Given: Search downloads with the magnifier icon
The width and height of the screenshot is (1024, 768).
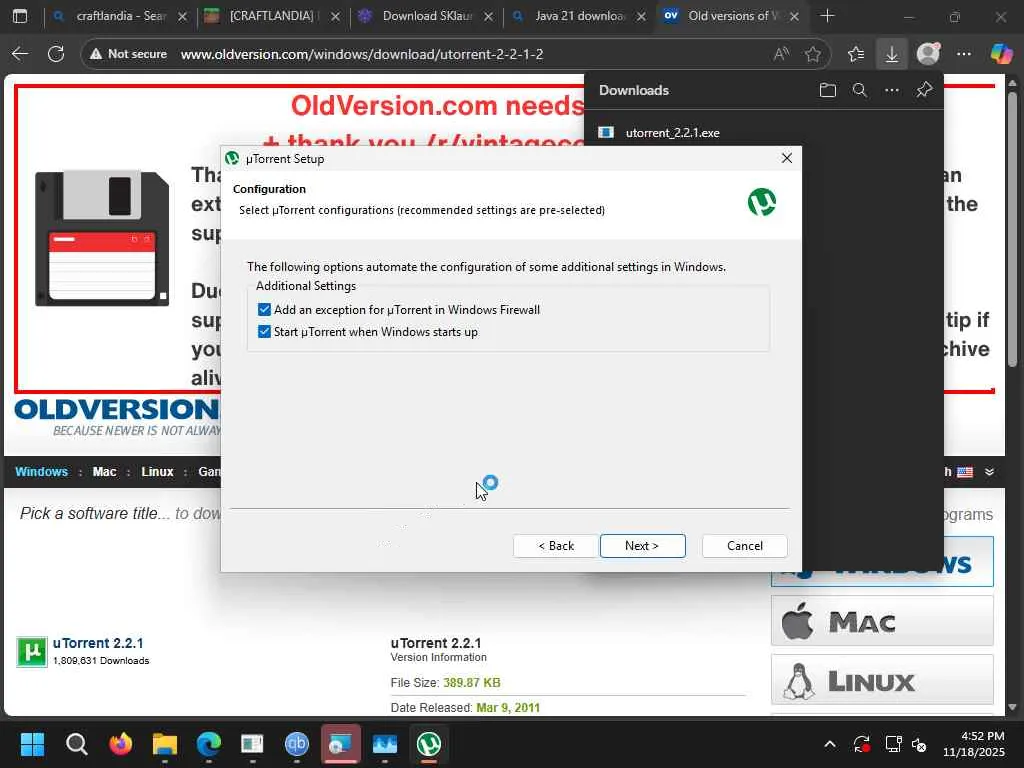Looking at the screenshot, I should point(860,90).
